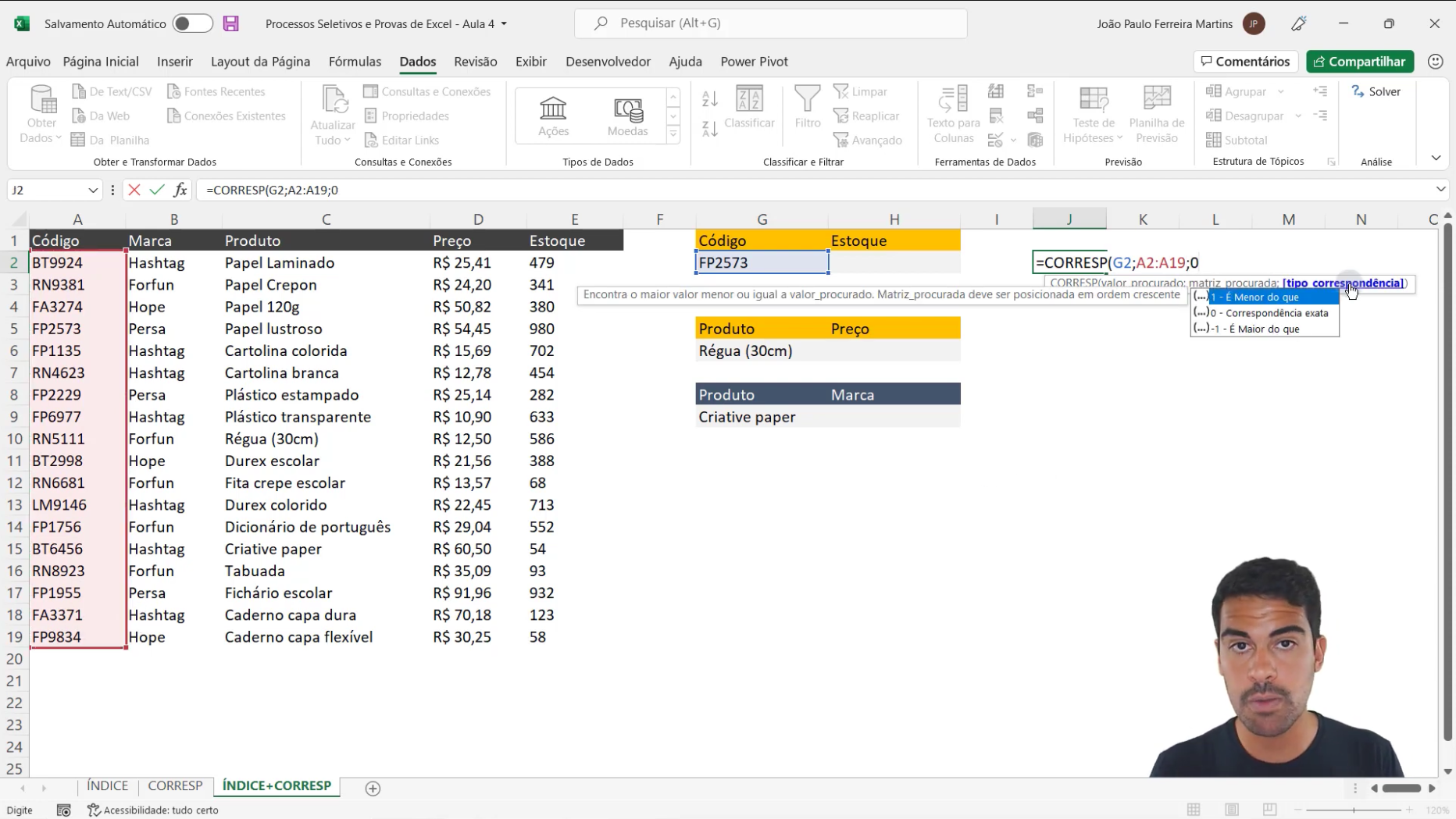The image size is (1456, 819).
Task: Click the Compartilhar button
Action: (1359, 62)
